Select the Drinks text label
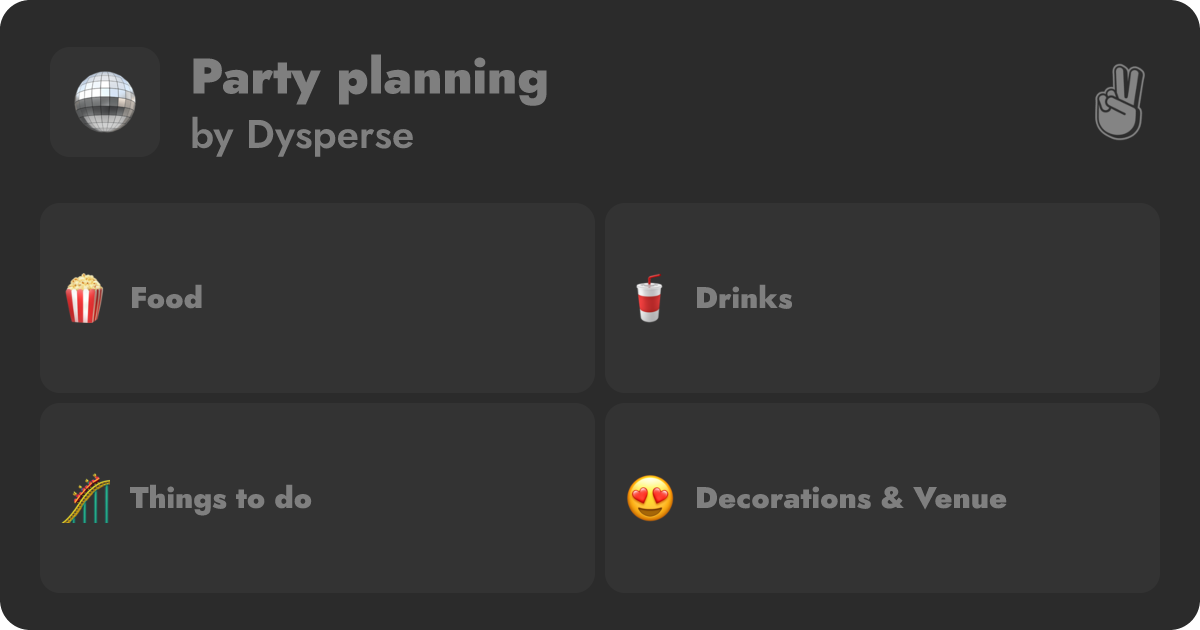The height and width of the screenshot is (630, 1200). pyautogui.click(x=744, y=298)
